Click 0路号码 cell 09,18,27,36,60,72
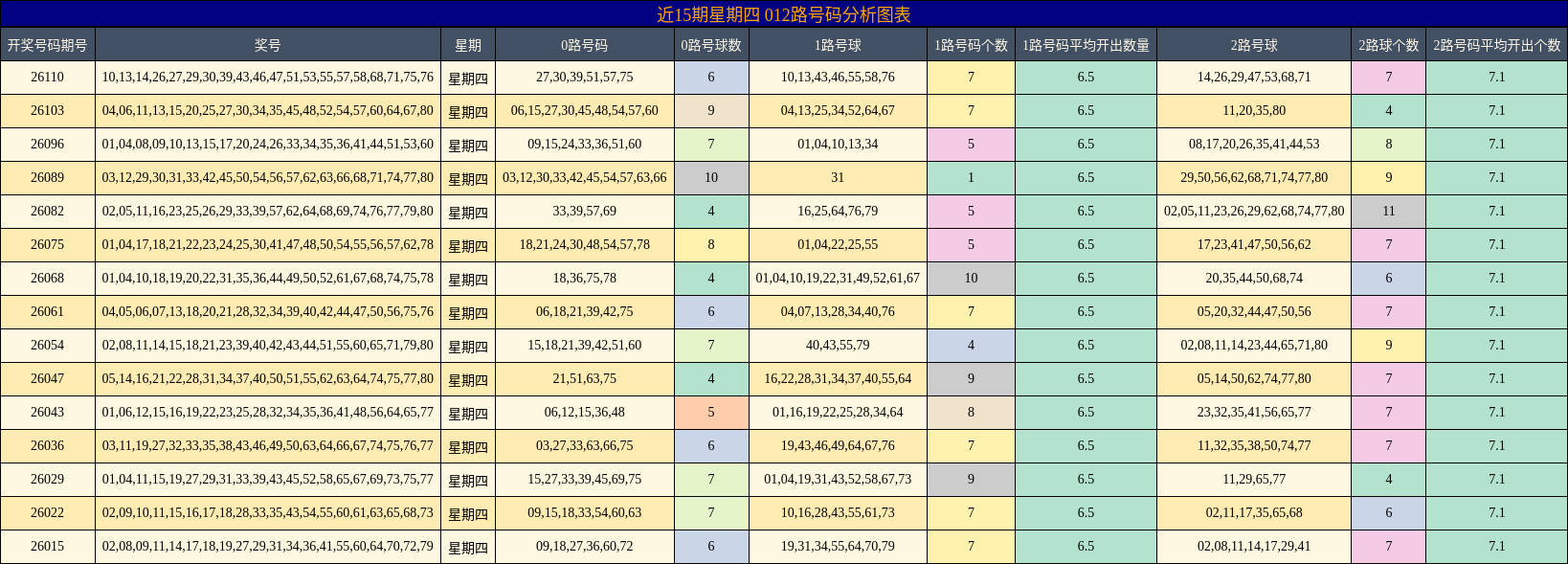Image resolution: width=1568 pixels, height=564 pixels. [x=585, y=547]
